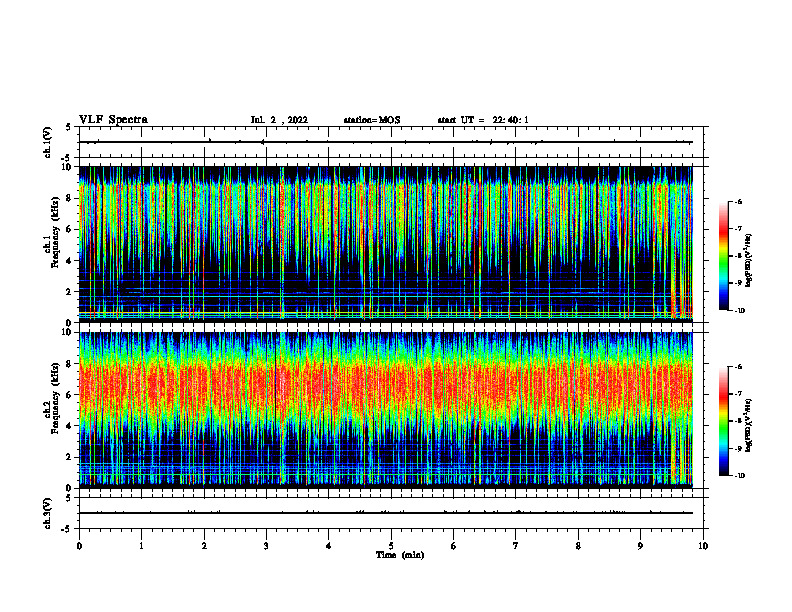Click the "ch.3(V)" waveform axis label
This screenshot has height=612, width=792.
[47, 513]
